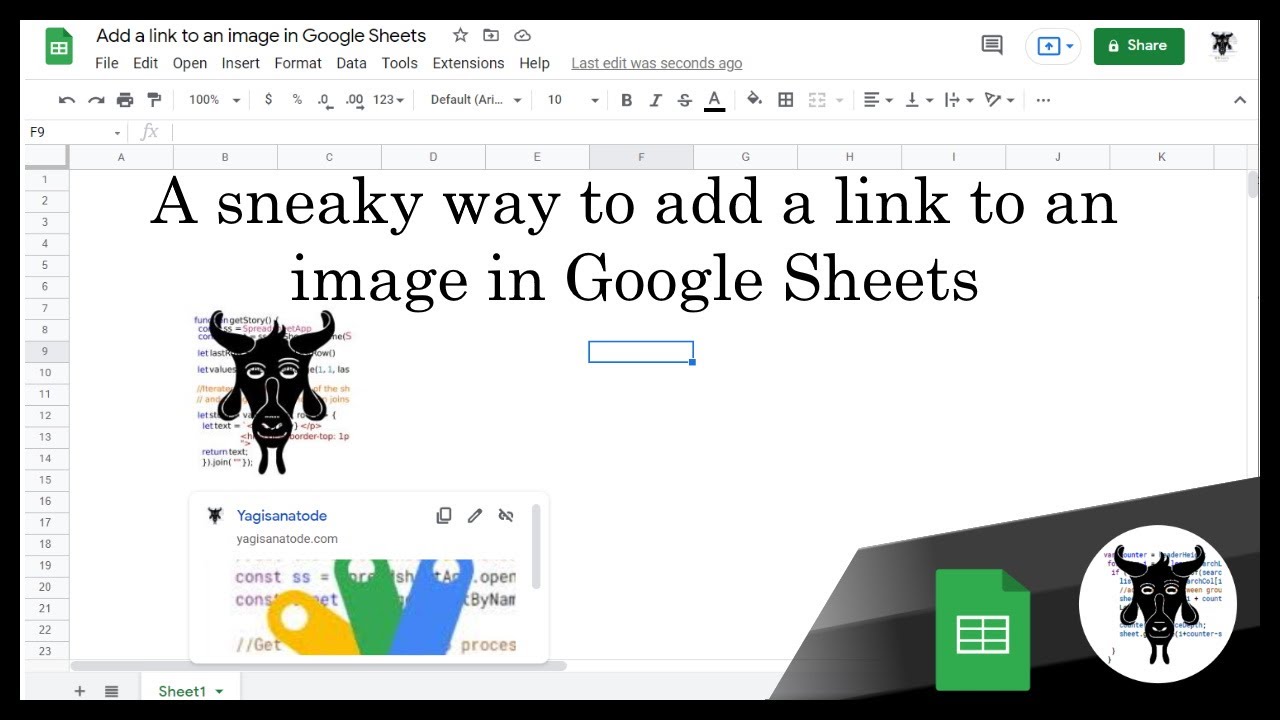Image resolution: width=1280 pixels, height=720 pixels.
Task: Click the link preview thumbnail image
Action: point(375,607)
